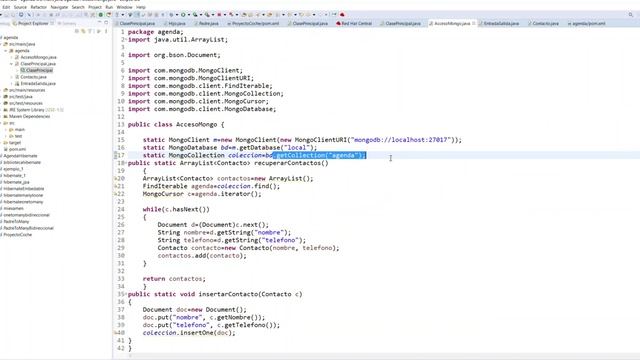Select the miexamen project

(x=12, y=208)
